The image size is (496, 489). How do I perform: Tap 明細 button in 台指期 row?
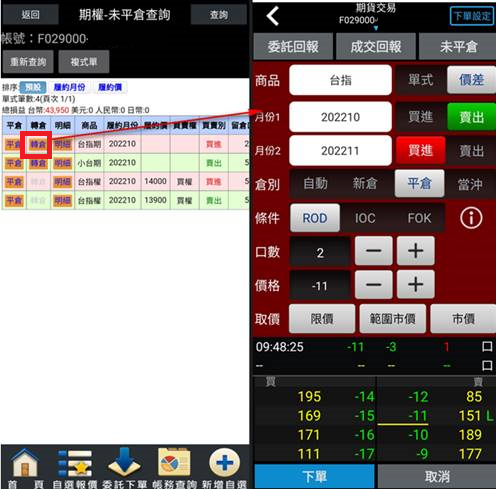point(63,144)
